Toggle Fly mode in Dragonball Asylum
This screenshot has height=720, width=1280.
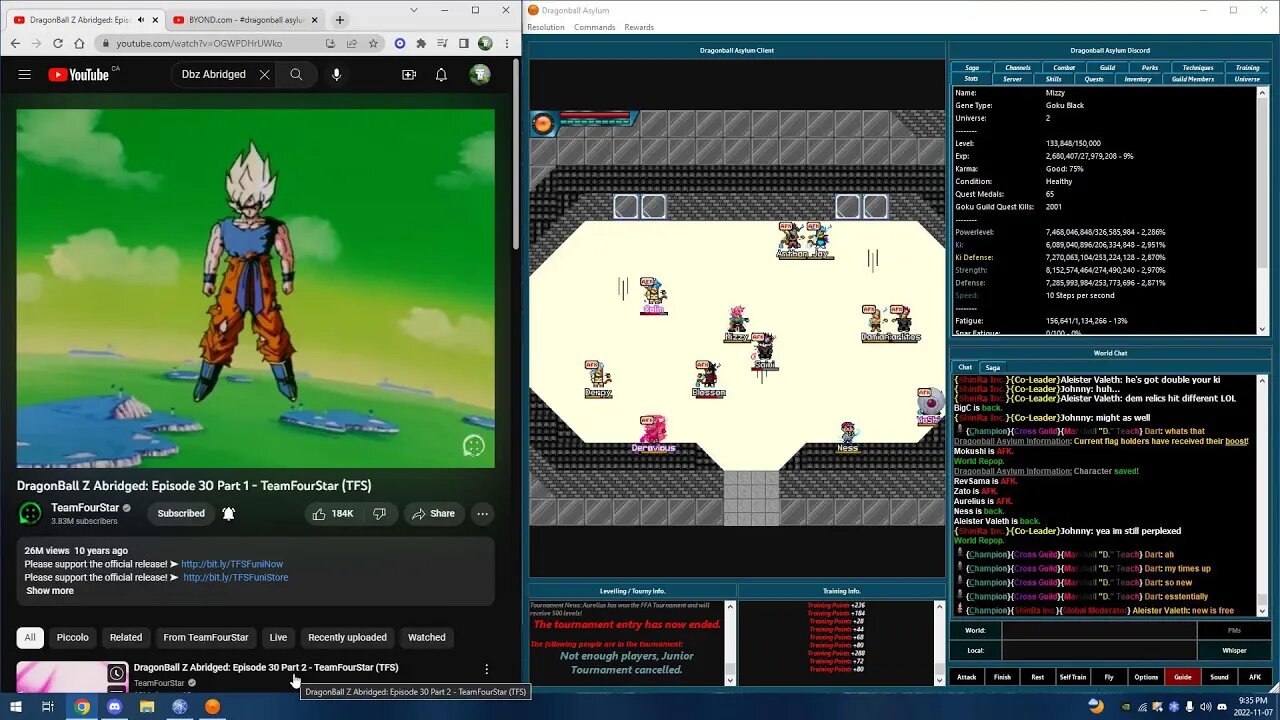click(x=1109, y=677)
